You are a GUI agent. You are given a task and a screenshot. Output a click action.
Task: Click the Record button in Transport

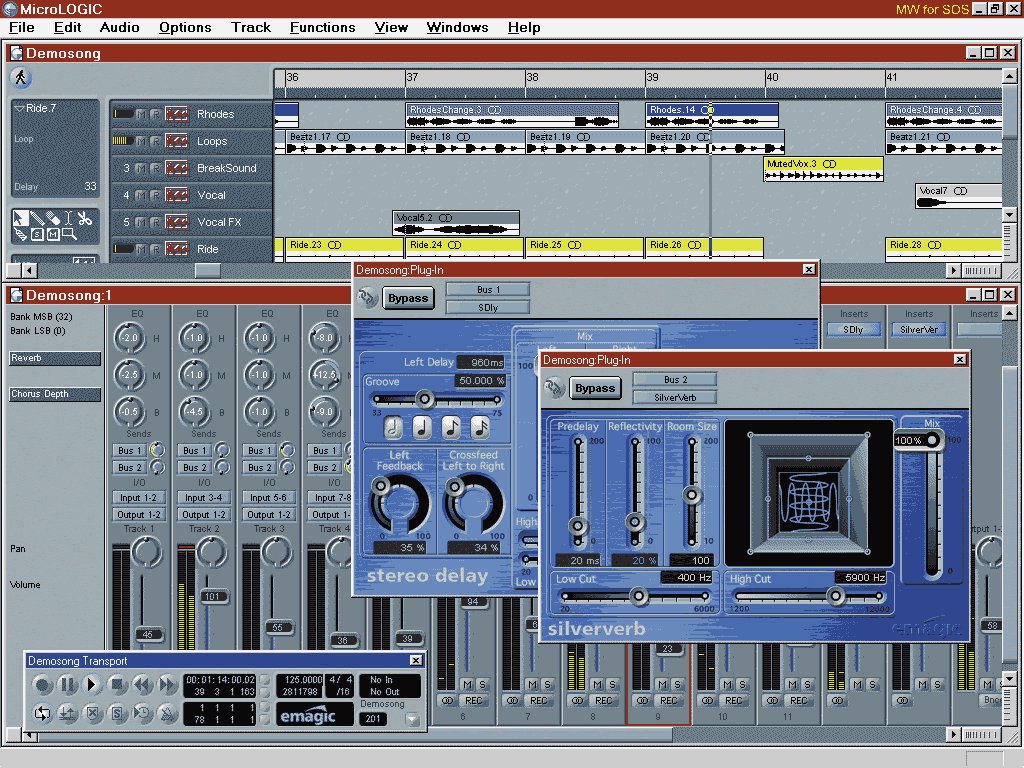pos(42,685)
